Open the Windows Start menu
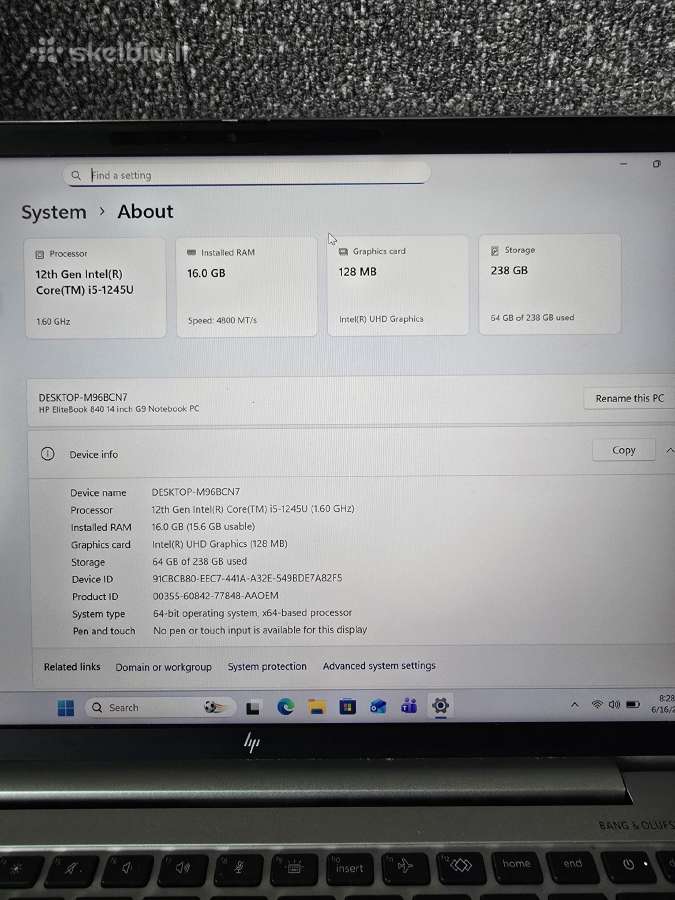The image size is (675, 900). 65,708
